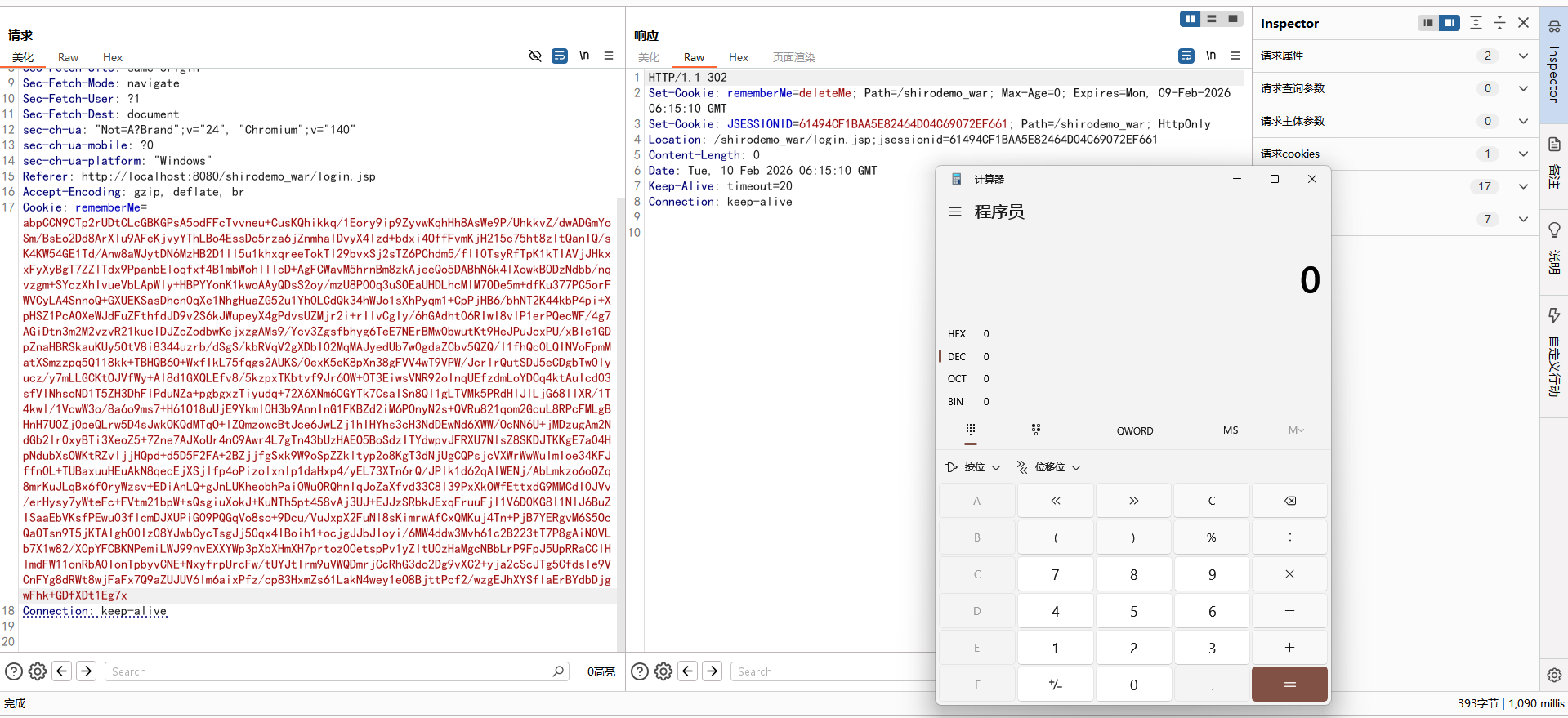Viewport: 1568px width, 718px height.
Task: Open the 按位 bitwise dropdown
Action: click(973, 467)
